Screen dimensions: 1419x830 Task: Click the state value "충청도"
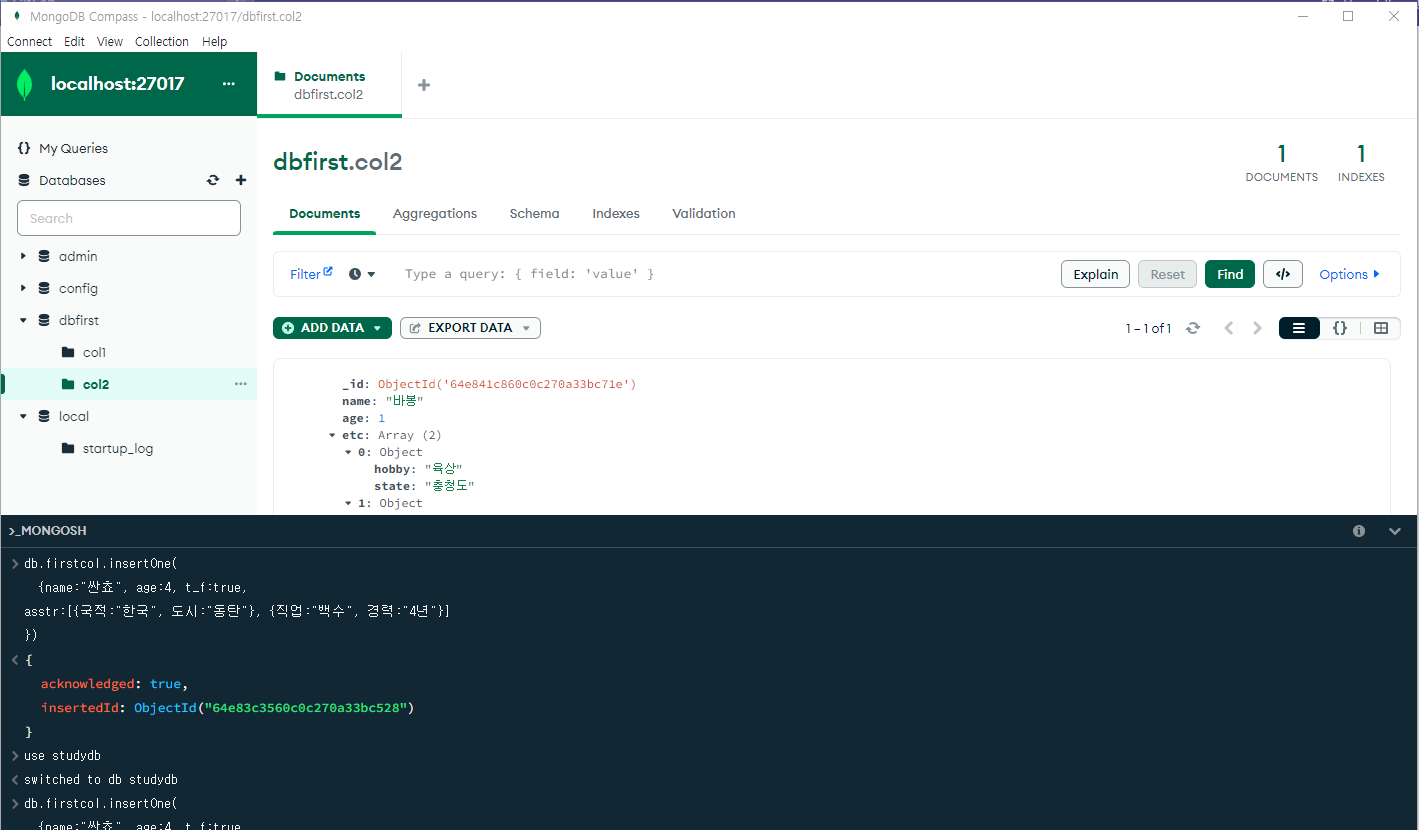click(x=449, y=486)
